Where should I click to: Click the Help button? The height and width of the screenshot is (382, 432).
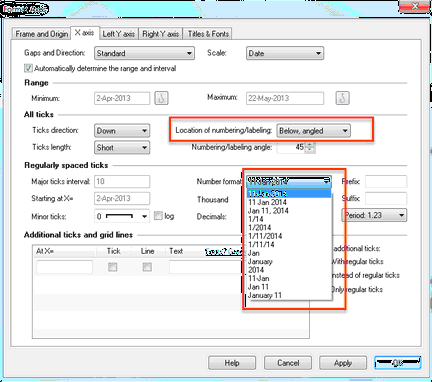click(232, 363)
